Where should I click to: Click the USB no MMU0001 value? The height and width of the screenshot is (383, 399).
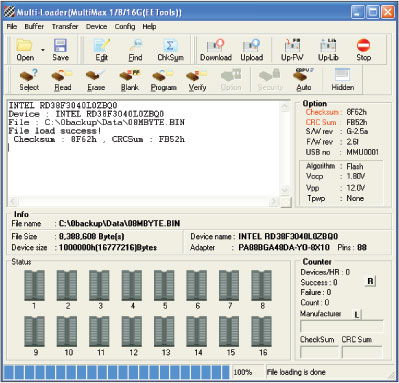tap(362, 152)
